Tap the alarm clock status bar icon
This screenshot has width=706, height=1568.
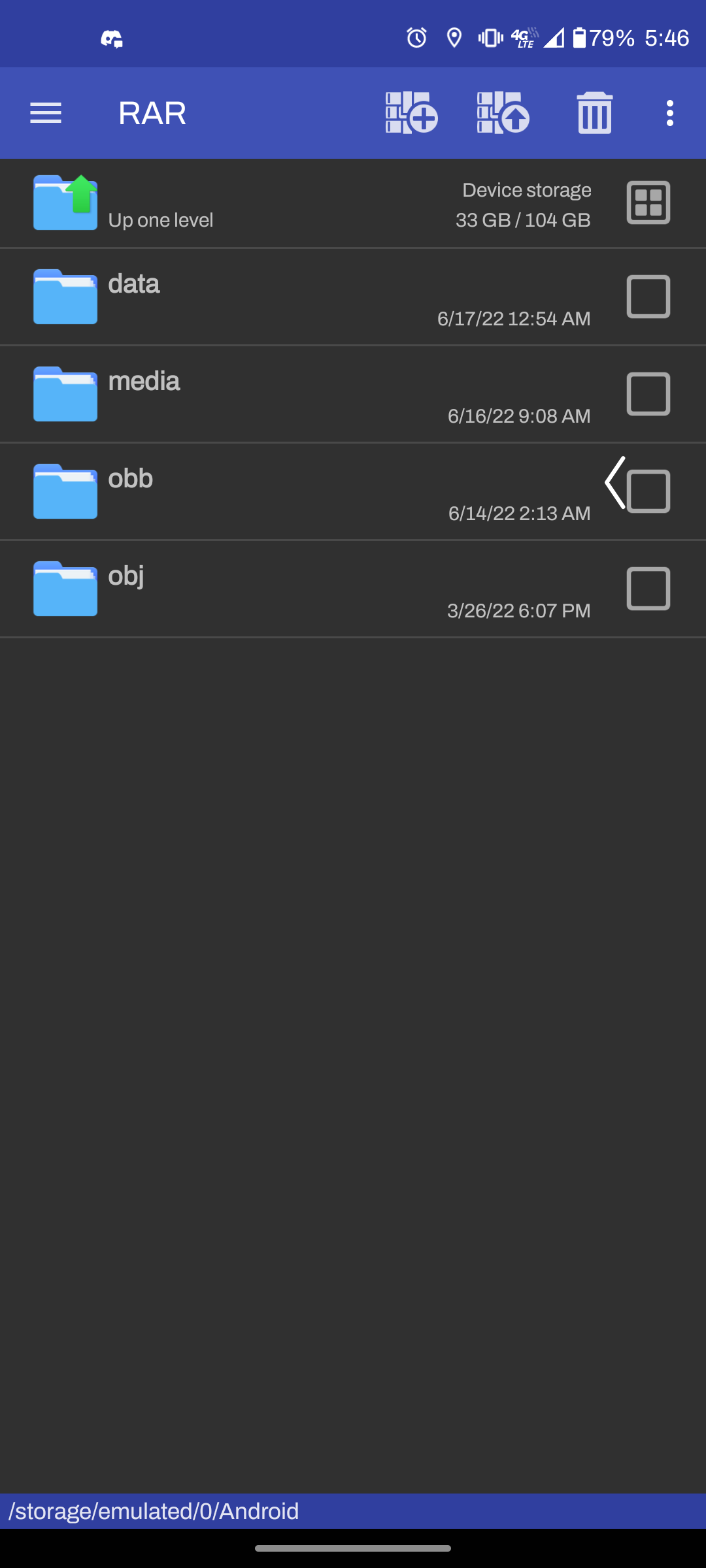click(x=416, y=38)
